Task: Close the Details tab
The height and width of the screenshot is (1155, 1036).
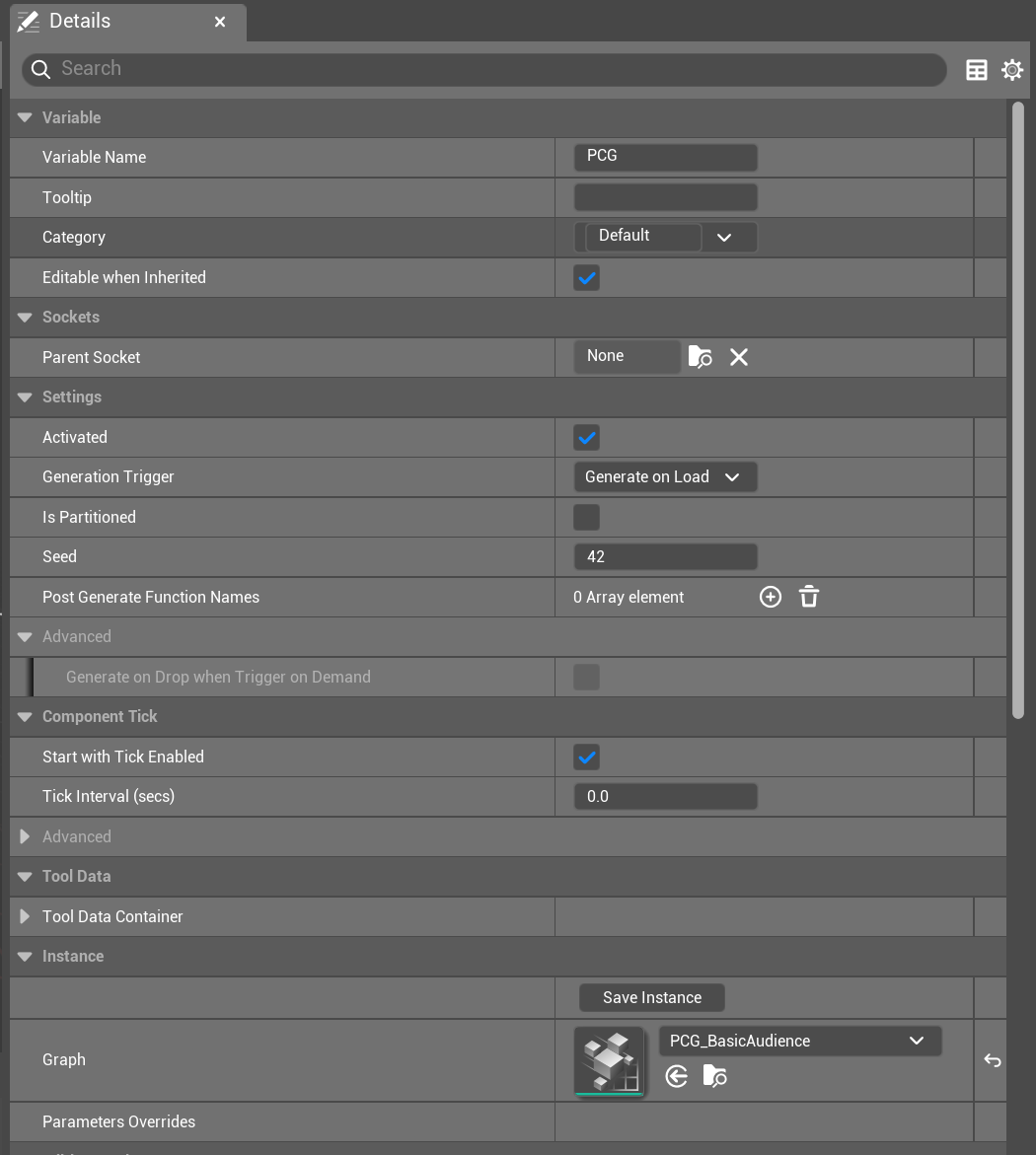Action: tap(220, 22)
